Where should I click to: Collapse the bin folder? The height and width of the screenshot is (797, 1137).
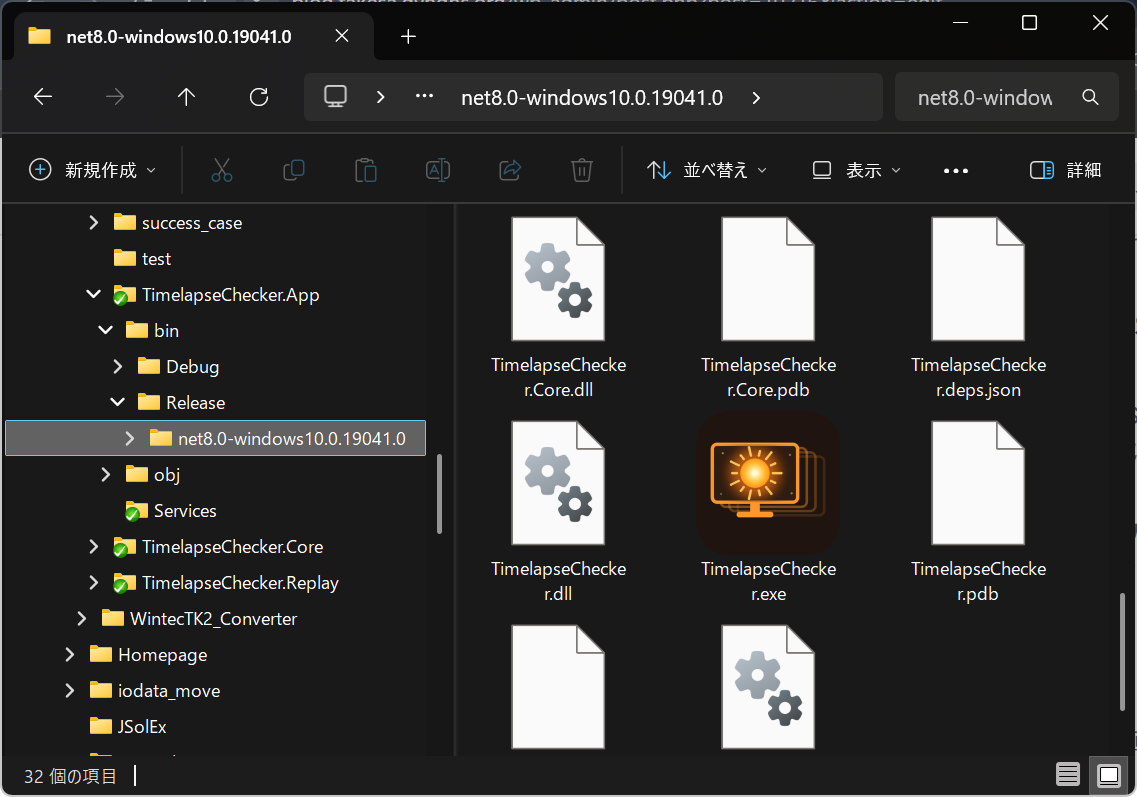[x=106, y=331]
